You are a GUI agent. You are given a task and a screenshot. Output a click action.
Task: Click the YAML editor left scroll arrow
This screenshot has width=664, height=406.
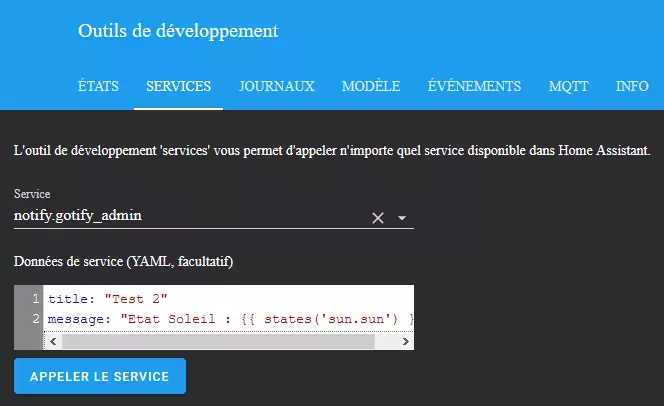[53, 341]
